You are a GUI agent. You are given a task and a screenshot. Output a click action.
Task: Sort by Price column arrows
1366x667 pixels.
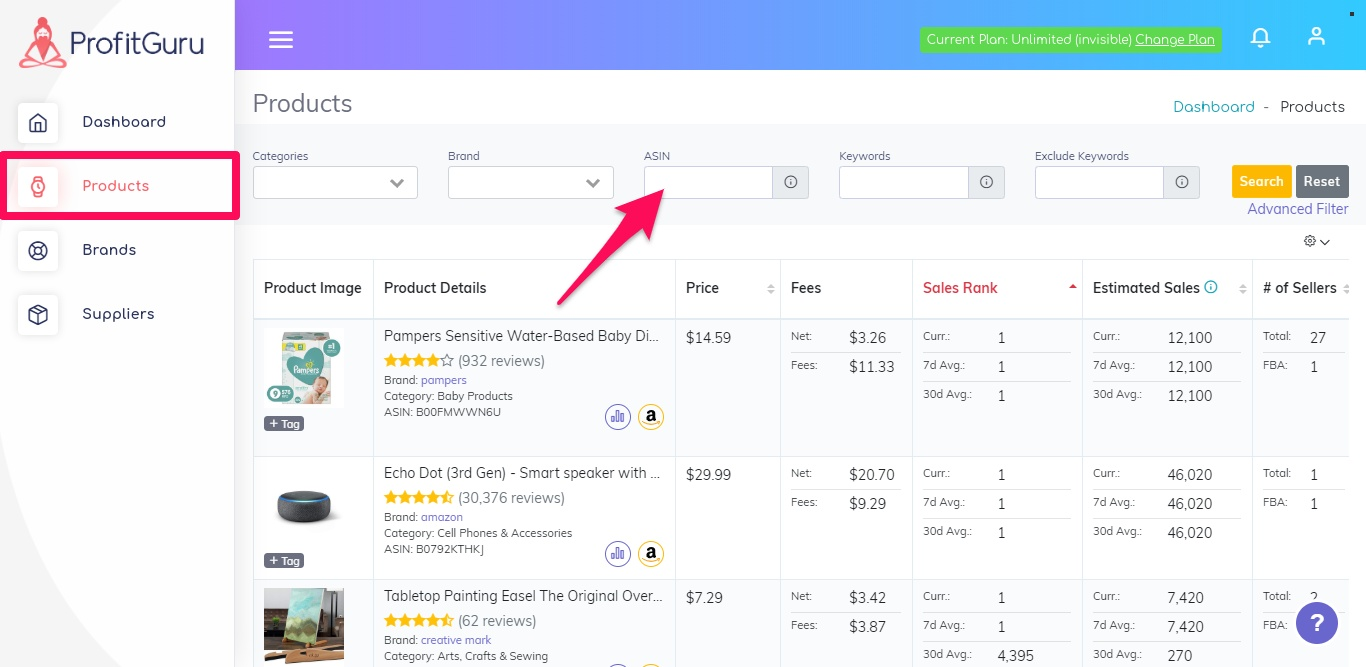click(x=770, y=289)
